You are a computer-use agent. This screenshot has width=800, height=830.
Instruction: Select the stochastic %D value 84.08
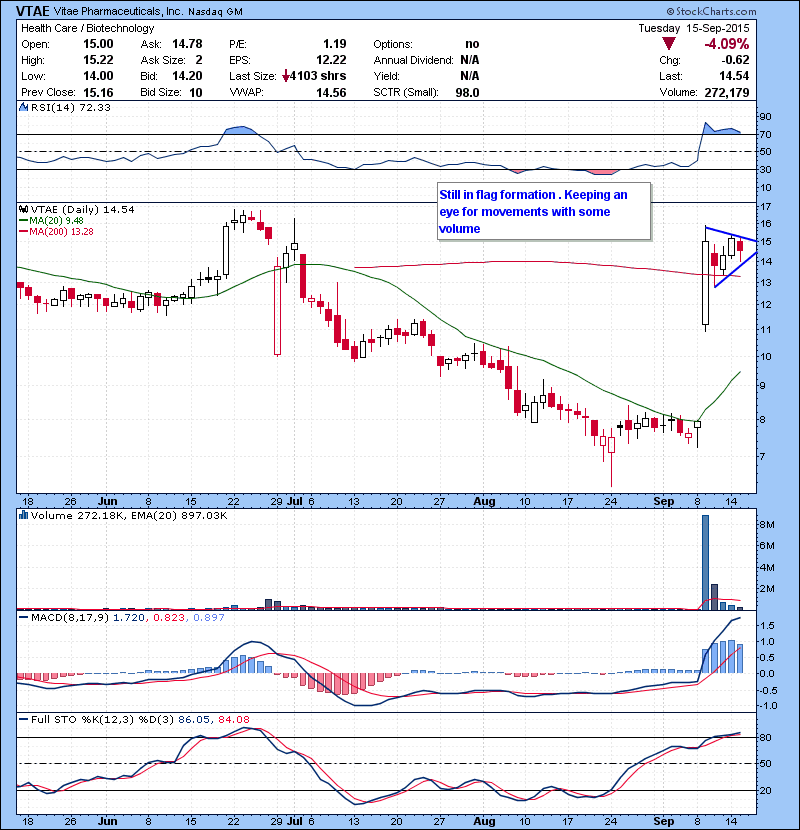tap(233, 719)
